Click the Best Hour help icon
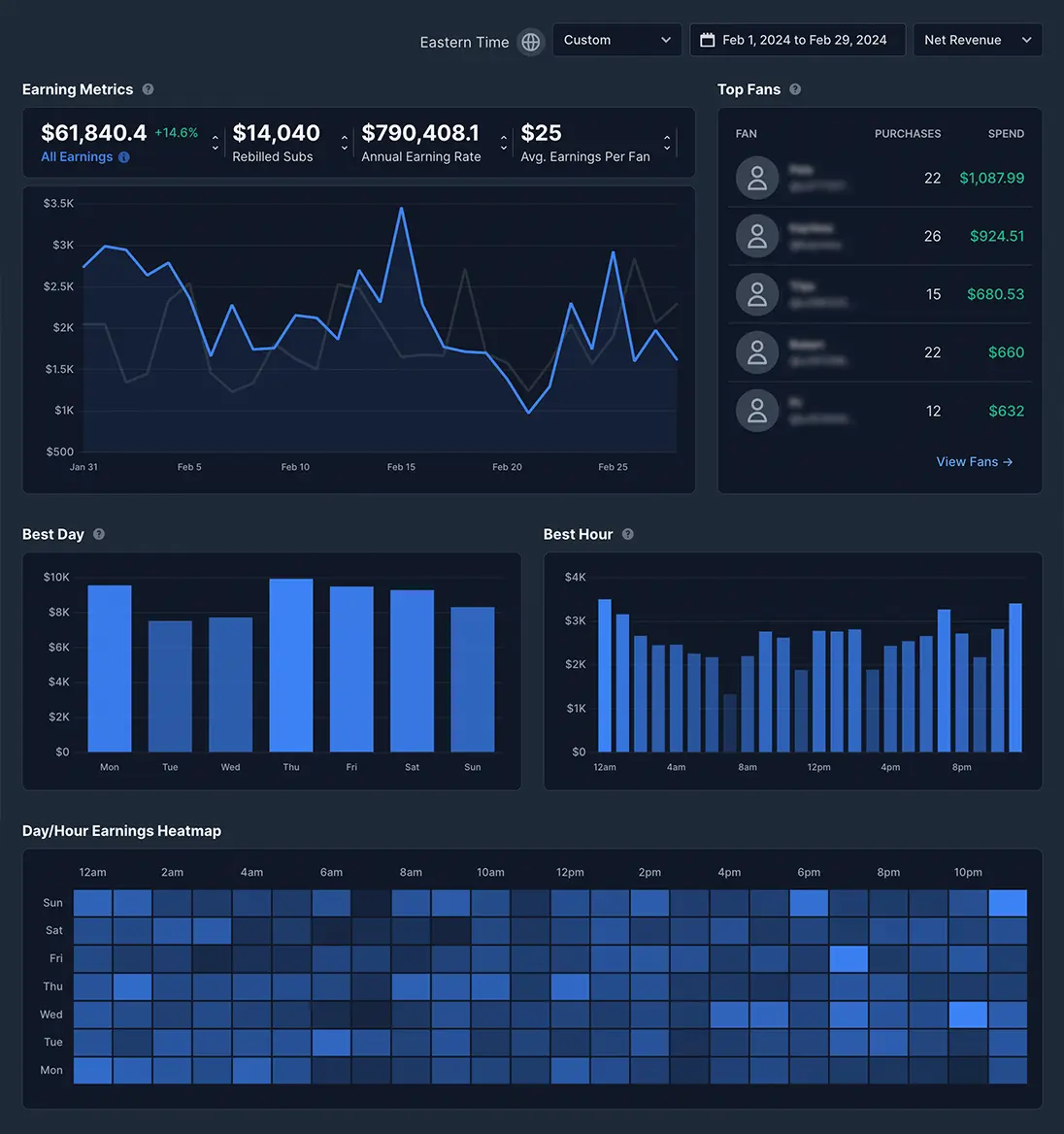Viewport: 1064px width, 1134px height. click(627, 534)
